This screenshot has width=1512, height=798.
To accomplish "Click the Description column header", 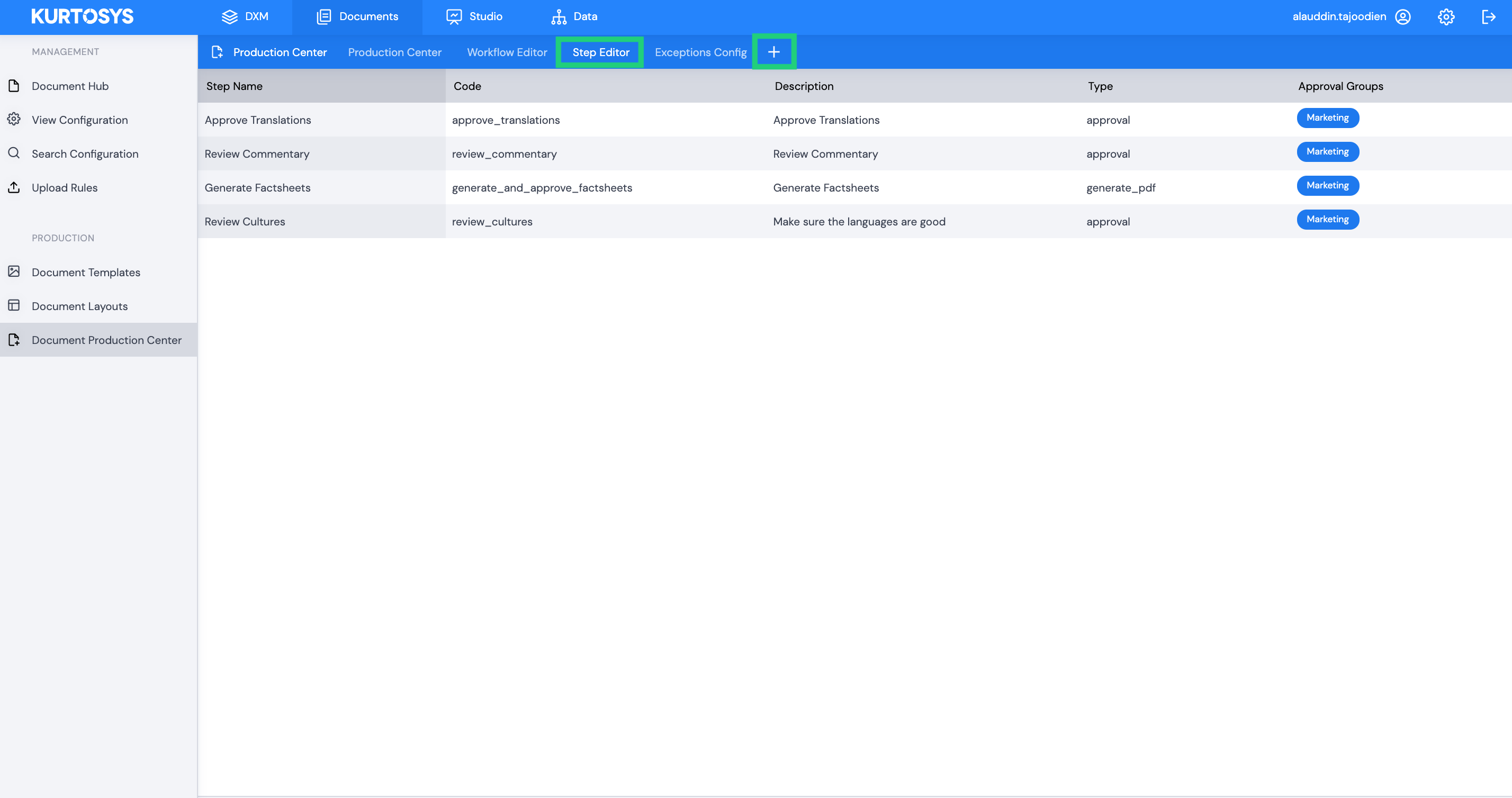I will coord(804,86).
